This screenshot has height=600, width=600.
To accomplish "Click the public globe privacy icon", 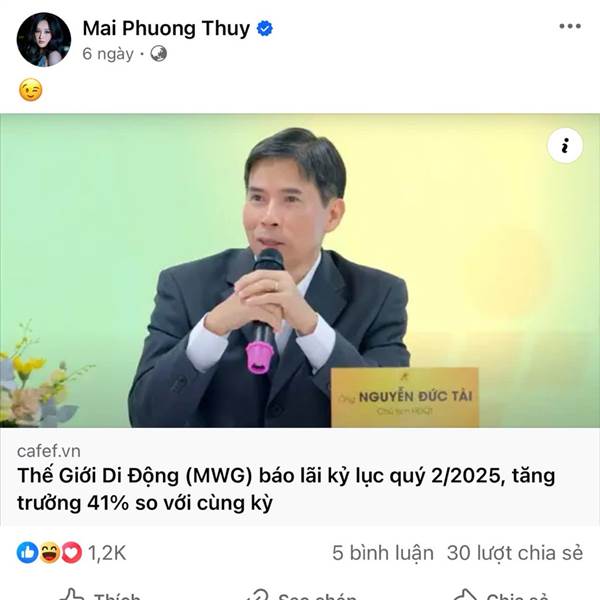I will [158, 54].
